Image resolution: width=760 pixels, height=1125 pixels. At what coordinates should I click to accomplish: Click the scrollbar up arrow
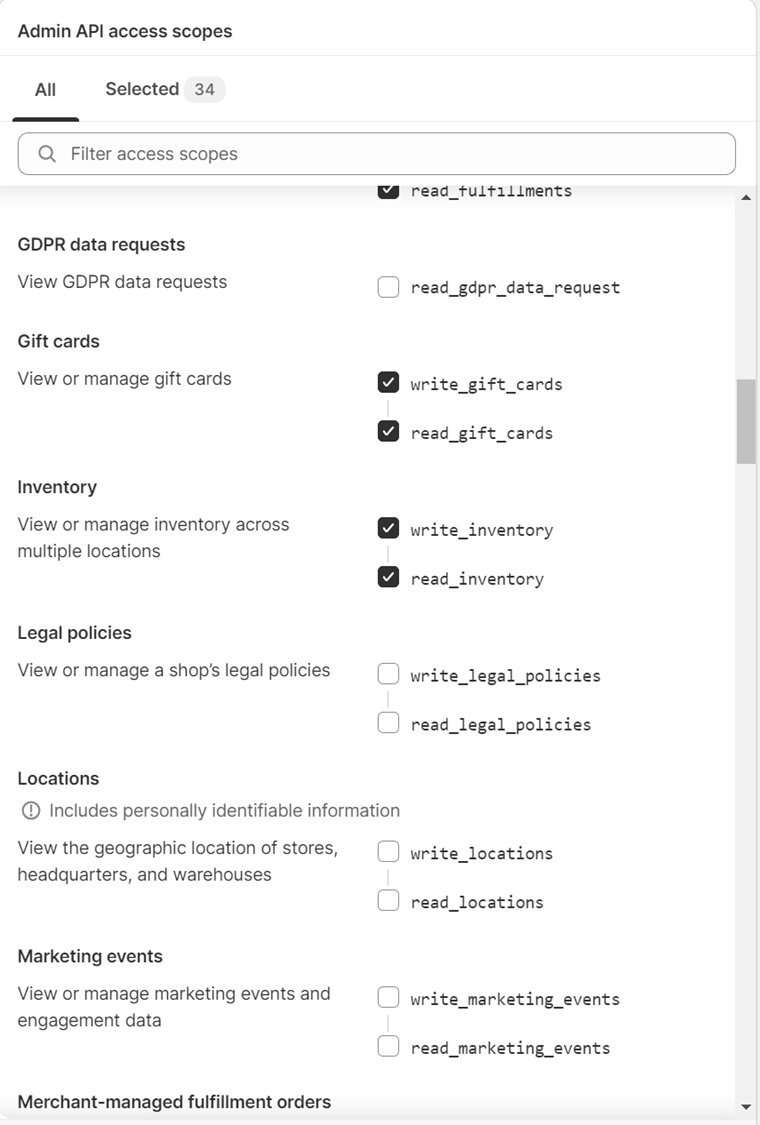pyautogui.click(x=746, y=197)
